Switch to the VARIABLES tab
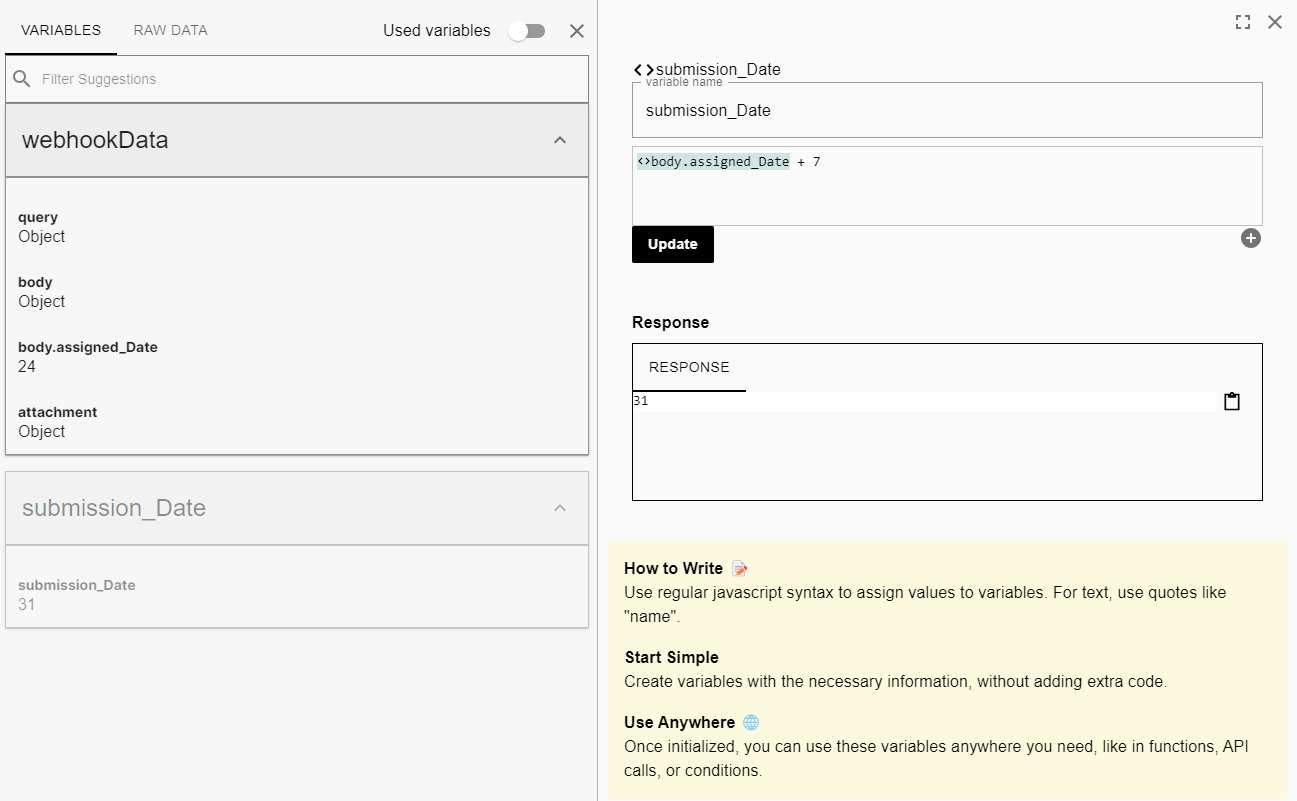This screenshot has width=1297, height=801. click(61, 30)
